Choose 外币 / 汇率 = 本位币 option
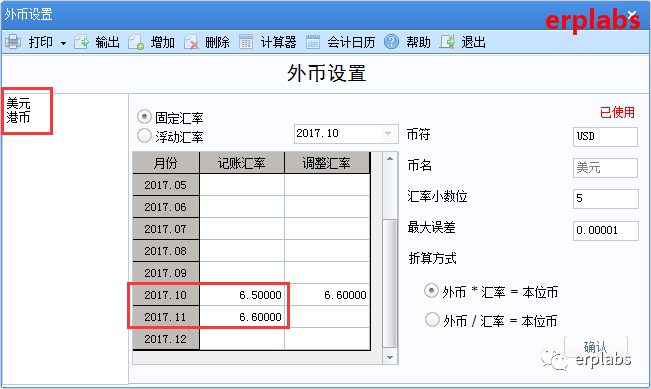 click(x=432, y=320)
